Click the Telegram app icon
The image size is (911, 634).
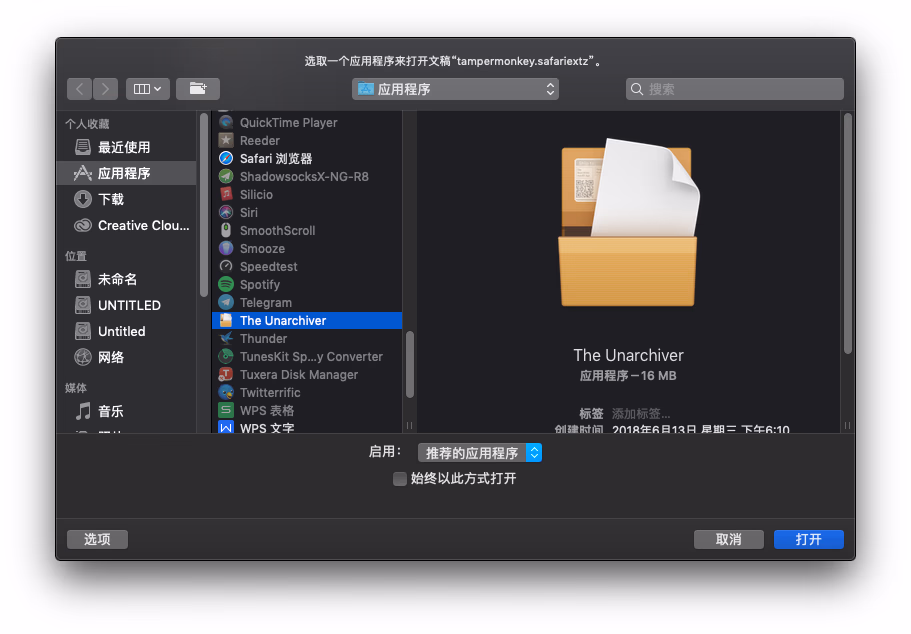pos(226,303)
